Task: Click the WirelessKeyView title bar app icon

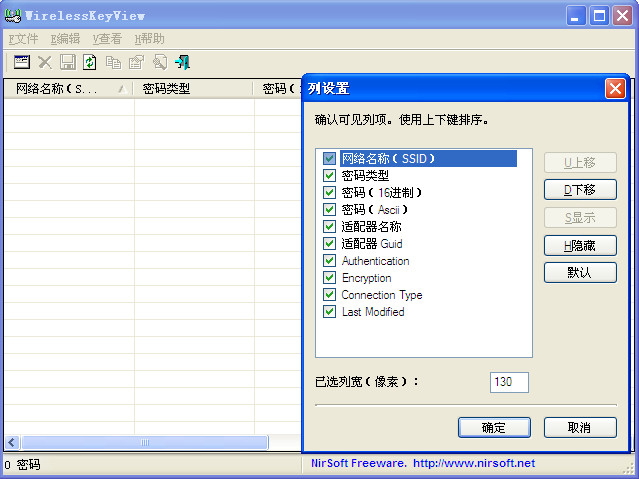Action: coord(13,16)
